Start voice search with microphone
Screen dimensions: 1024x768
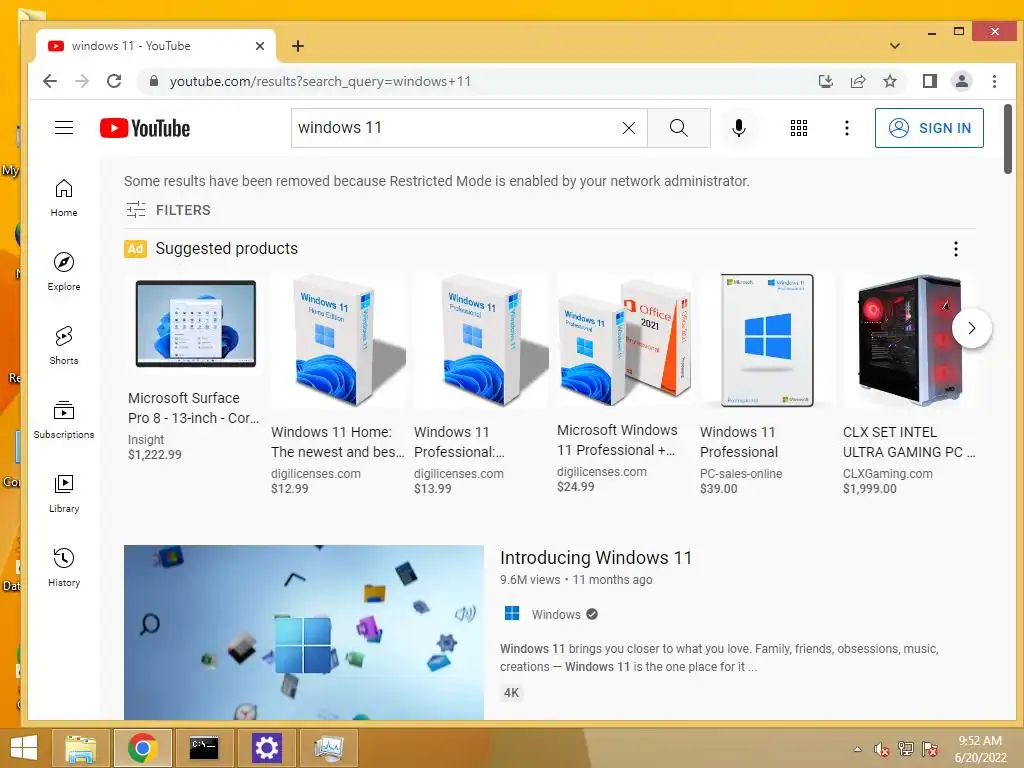tap(739, 128)
